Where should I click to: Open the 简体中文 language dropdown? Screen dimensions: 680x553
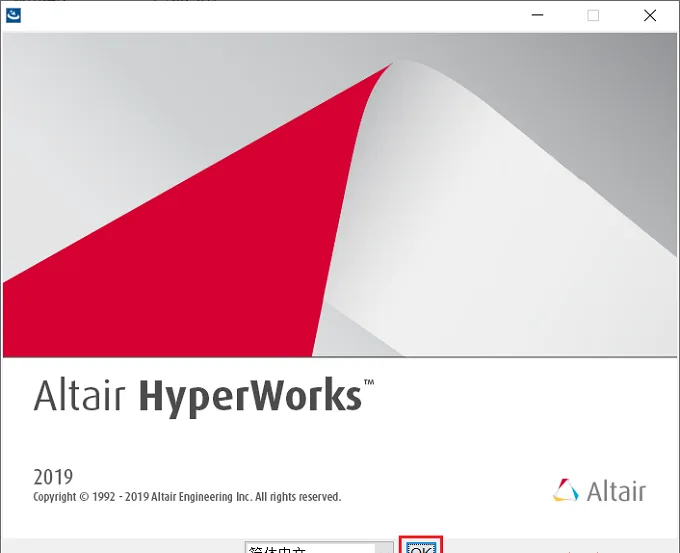tap(319, 548)
